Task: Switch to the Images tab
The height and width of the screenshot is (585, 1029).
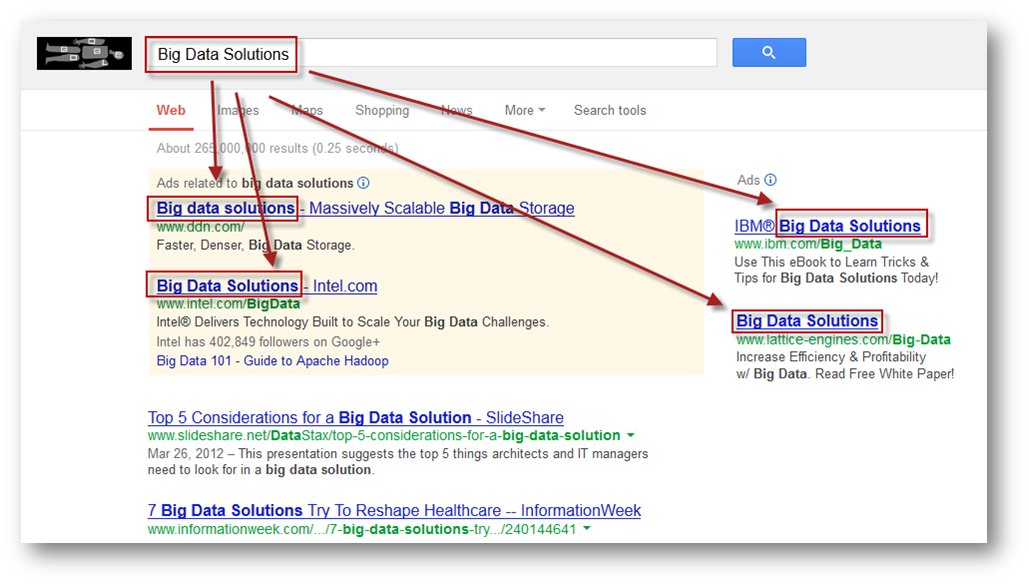Action: pos(238,110)
